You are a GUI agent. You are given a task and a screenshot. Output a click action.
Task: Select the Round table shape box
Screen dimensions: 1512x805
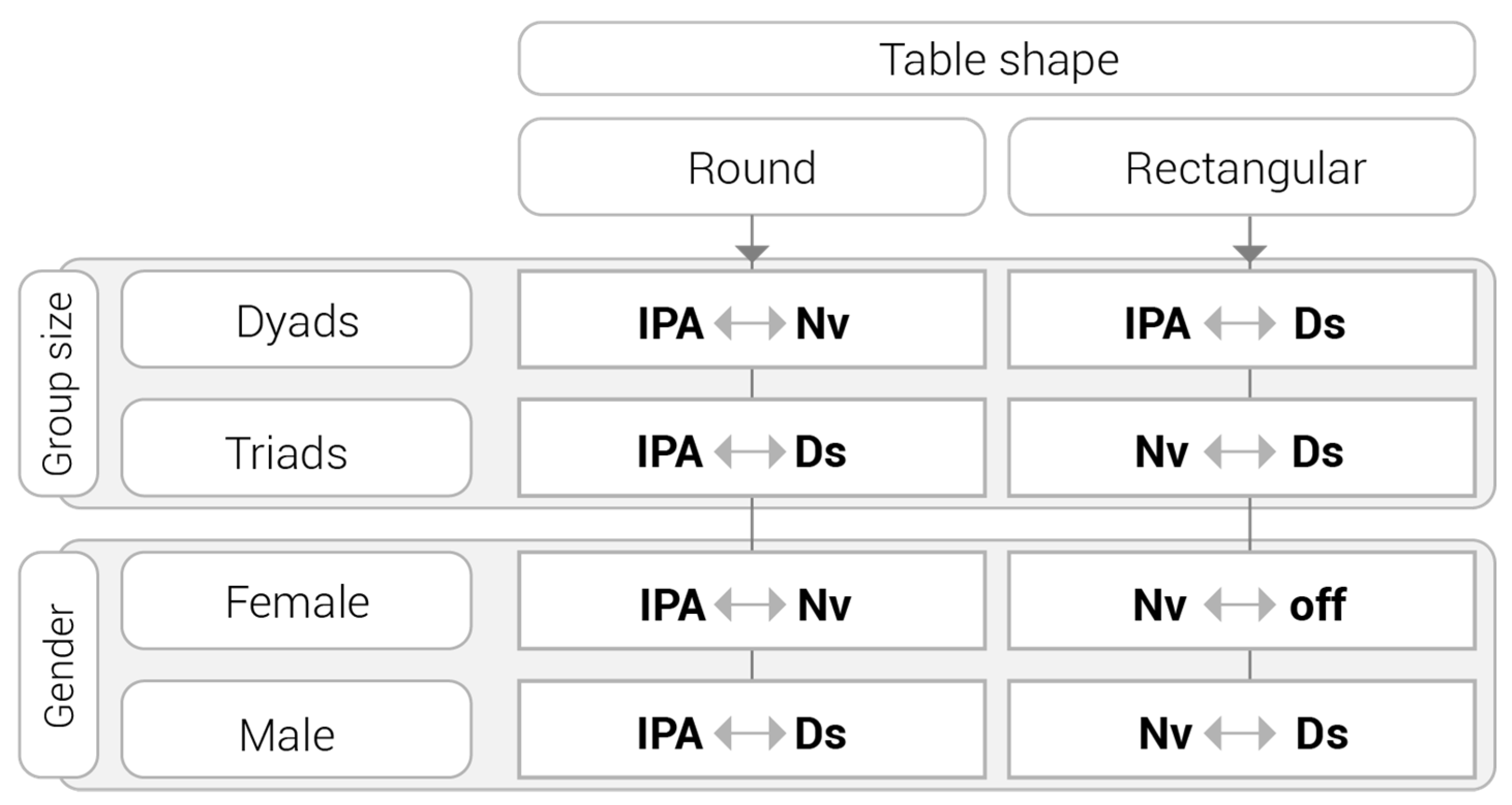coord(751,167)
